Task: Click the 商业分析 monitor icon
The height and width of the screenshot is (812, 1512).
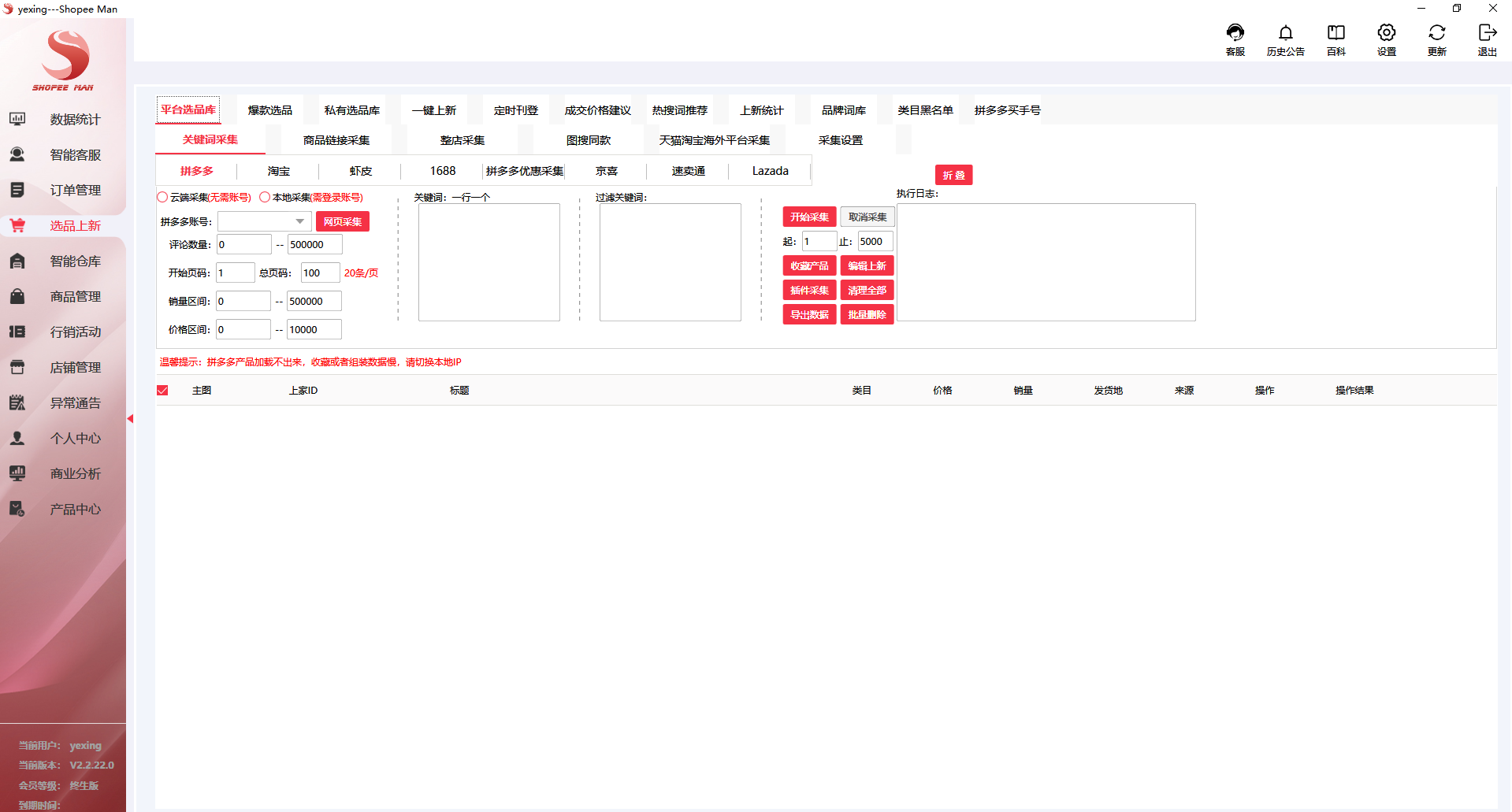Action: [17, 473]
